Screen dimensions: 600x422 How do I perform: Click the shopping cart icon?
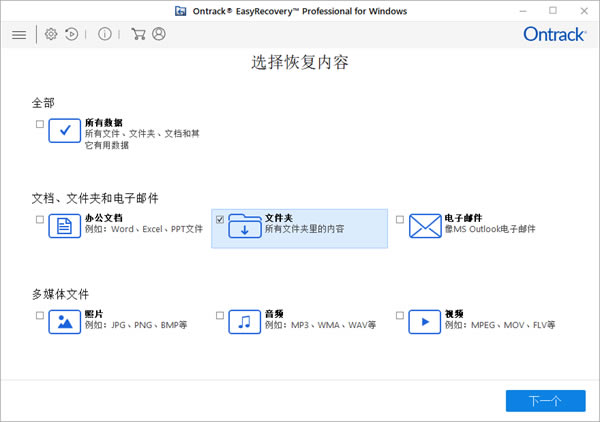138,34
